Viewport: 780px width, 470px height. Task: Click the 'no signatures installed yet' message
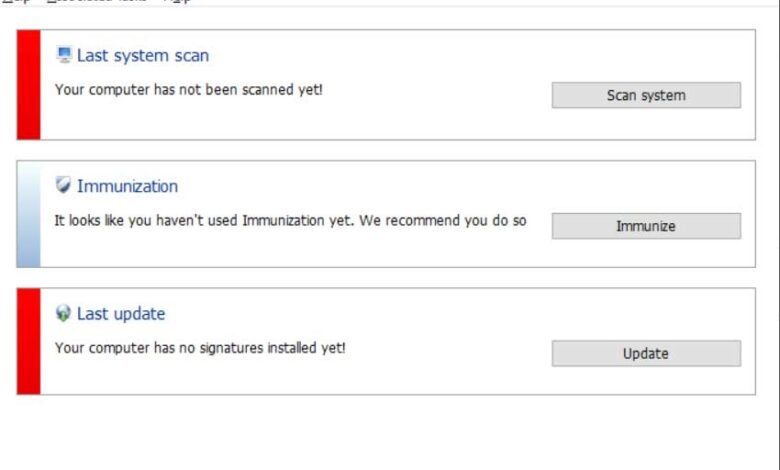[x=200, y=348]
